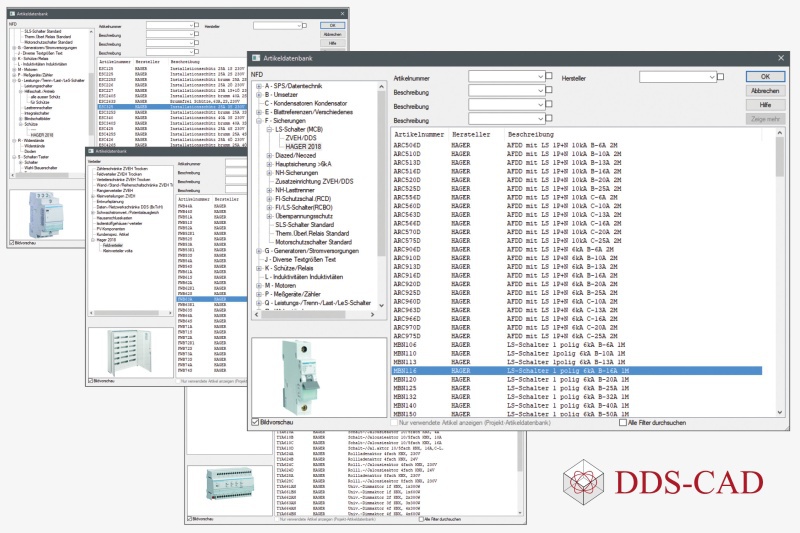Screen dimensions: 800x533
Task: Select 'NH-Lasttrenner' tree item
Action: click(295, 190)
